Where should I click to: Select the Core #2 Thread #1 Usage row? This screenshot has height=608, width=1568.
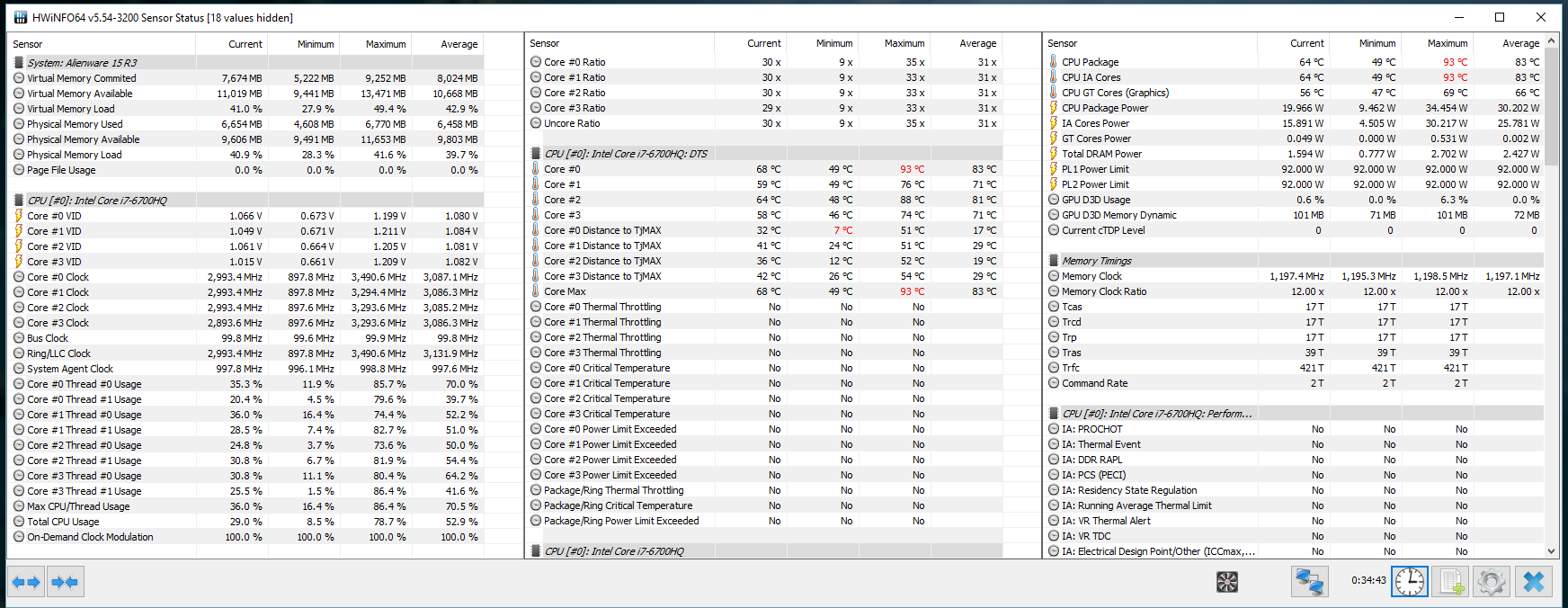click(246, 460)
